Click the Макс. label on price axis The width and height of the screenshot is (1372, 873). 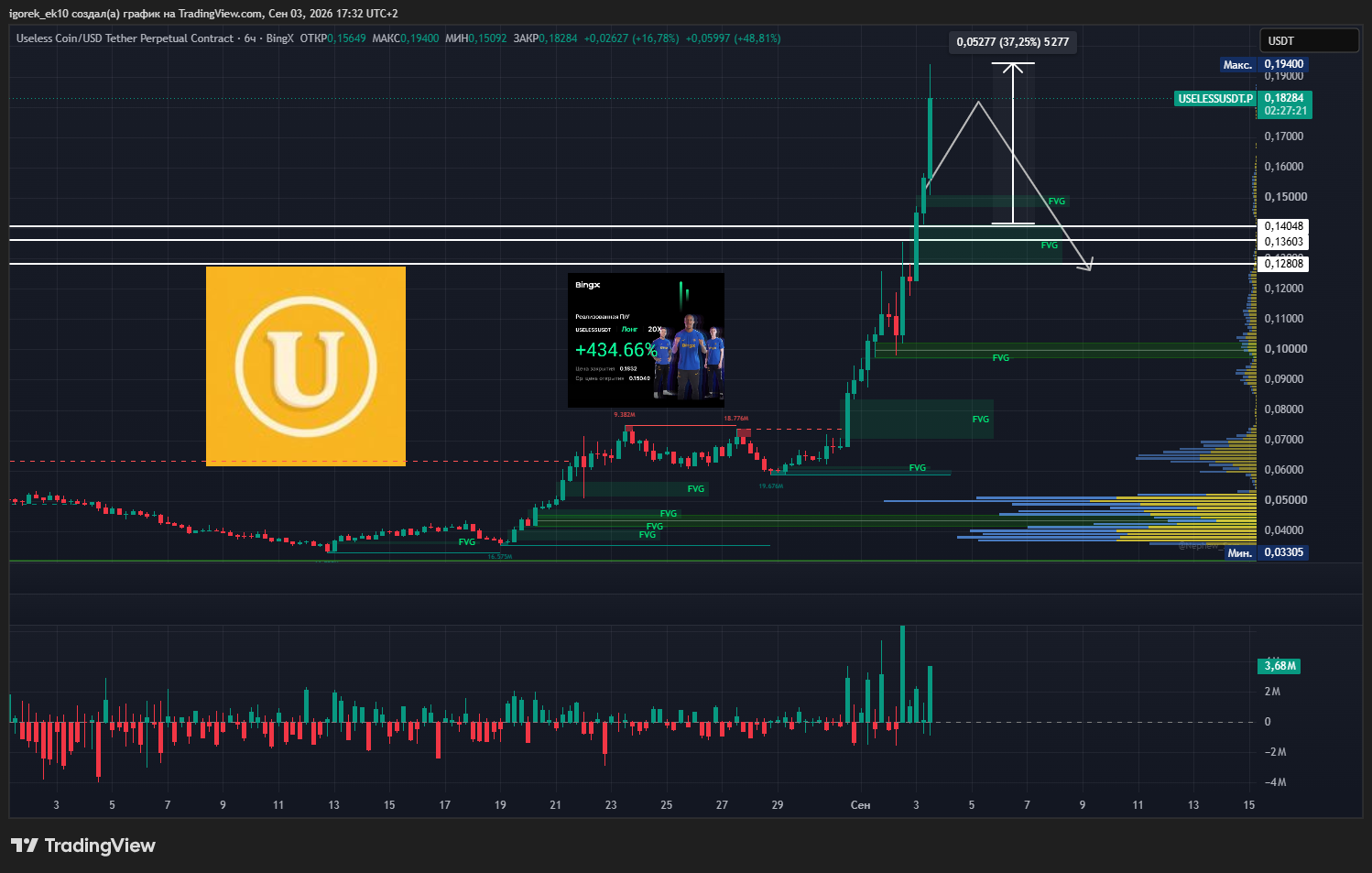point(1238,65)
